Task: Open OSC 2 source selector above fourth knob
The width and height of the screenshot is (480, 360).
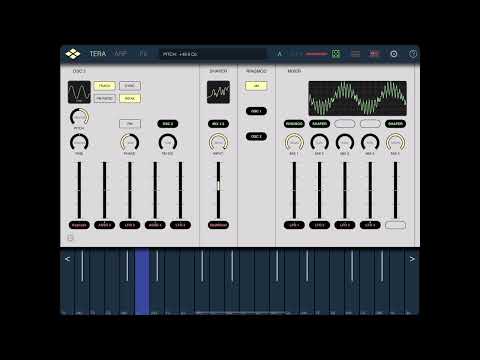Action: click(168, 124)
